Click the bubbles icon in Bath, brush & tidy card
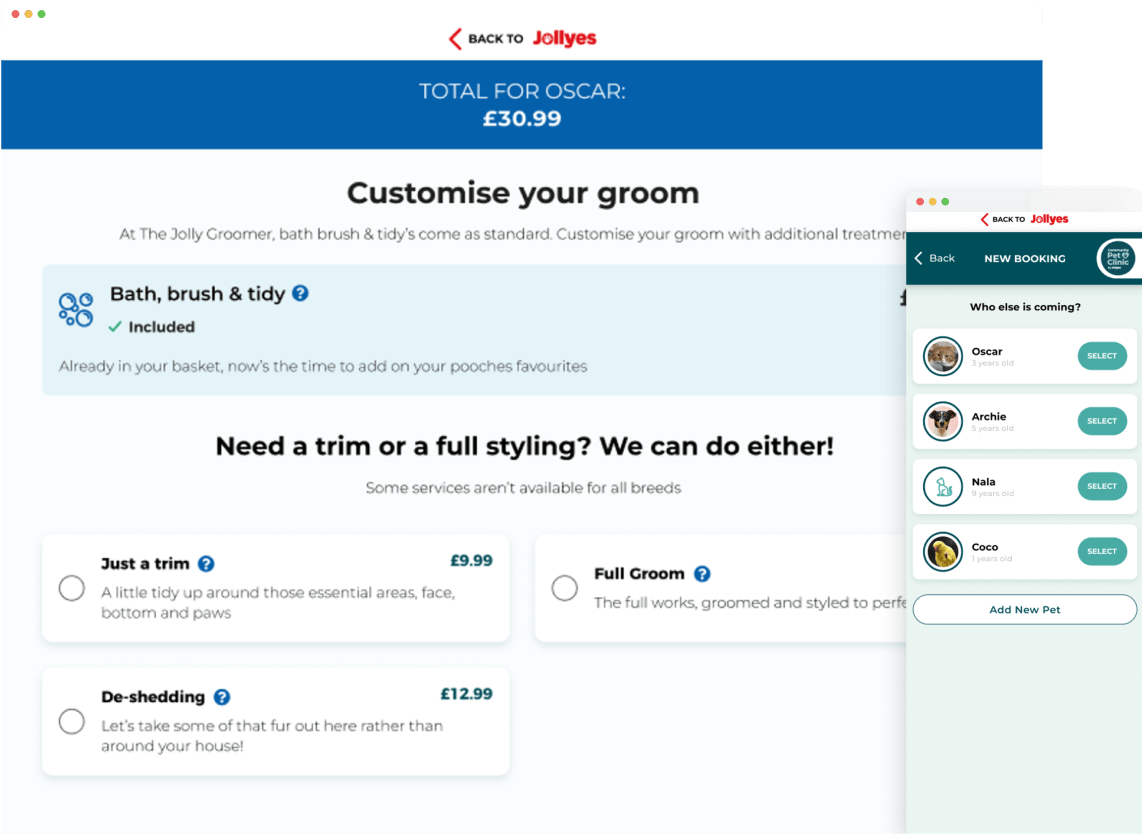The width and height of the screenshot is (1142, 834). click(76, 310)
